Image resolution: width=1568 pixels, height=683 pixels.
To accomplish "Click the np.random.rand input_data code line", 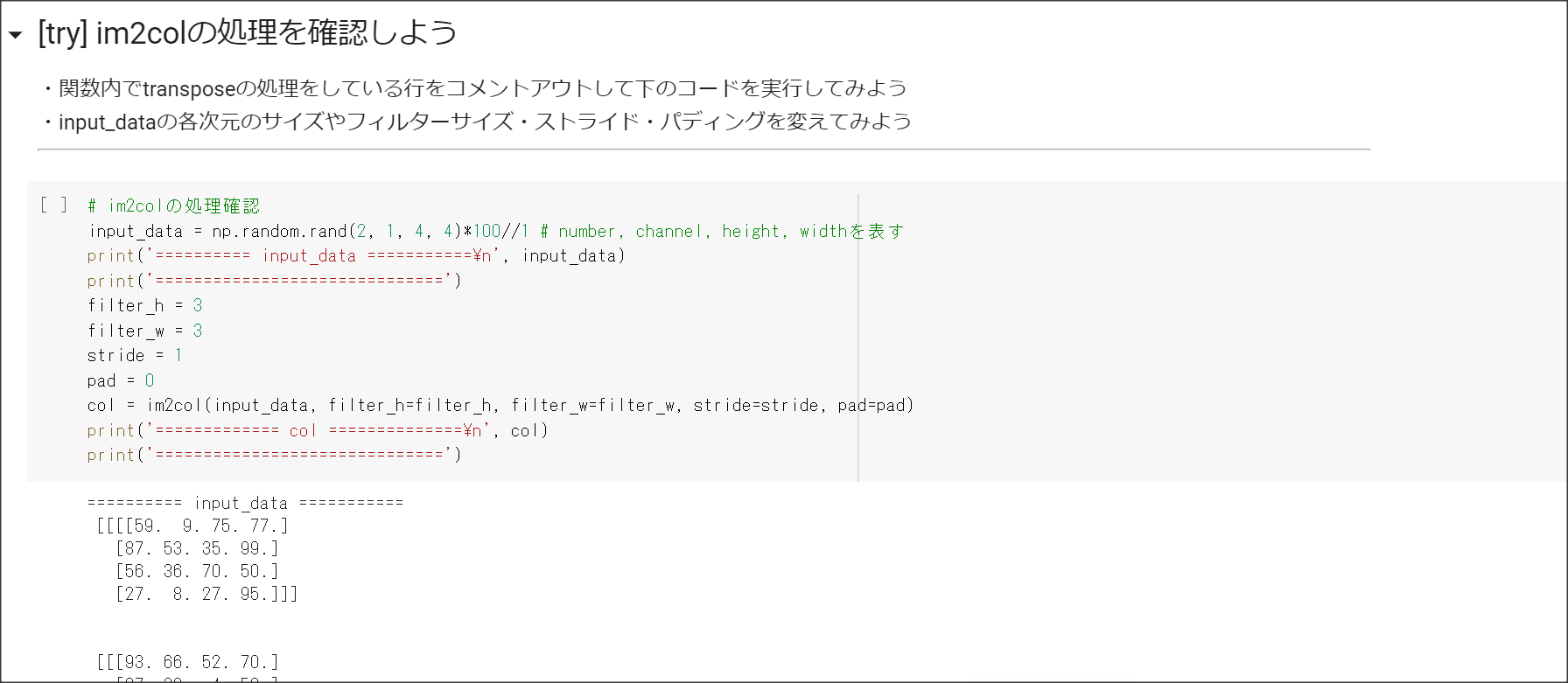I will (495, 231).
